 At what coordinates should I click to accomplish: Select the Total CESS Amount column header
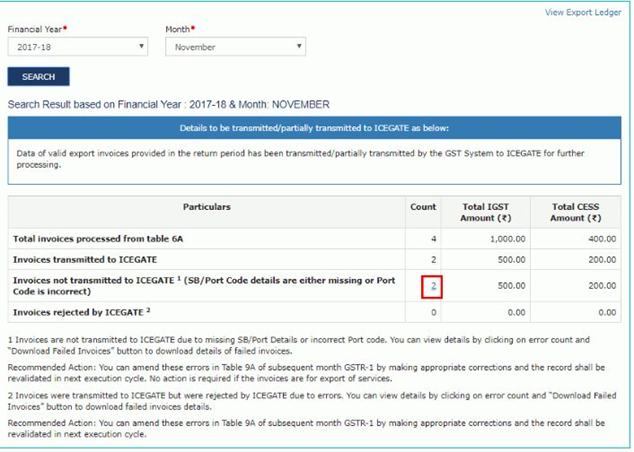575,212
